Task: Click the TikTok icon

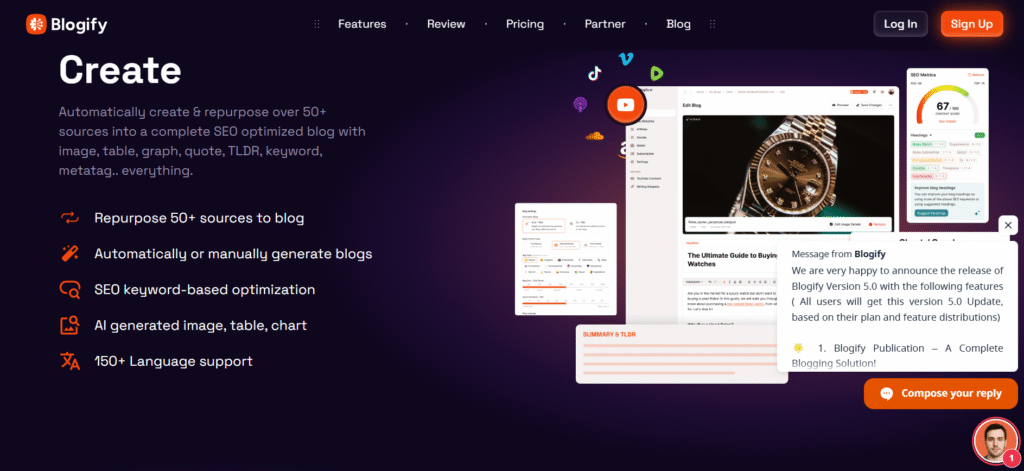Action: [x=594, y=73]
